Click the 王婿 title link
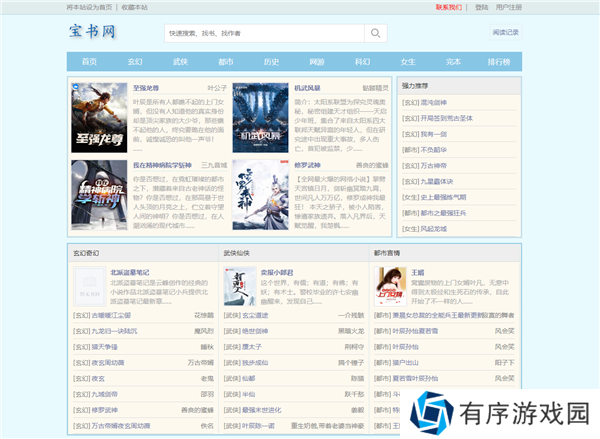The image size is (600, 439). point(417,273)
